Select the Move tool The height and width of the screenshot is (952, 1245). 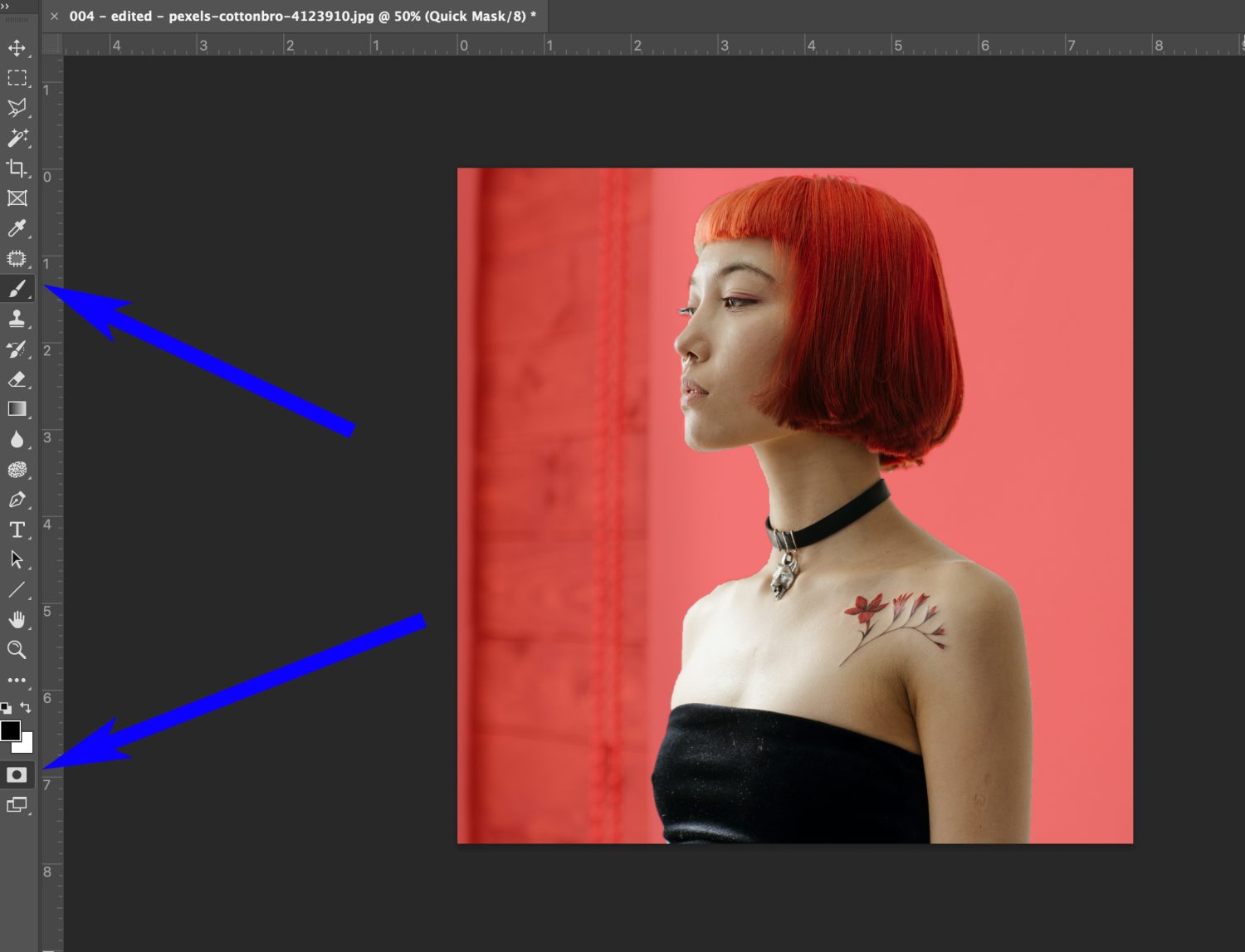pos(17,48)
